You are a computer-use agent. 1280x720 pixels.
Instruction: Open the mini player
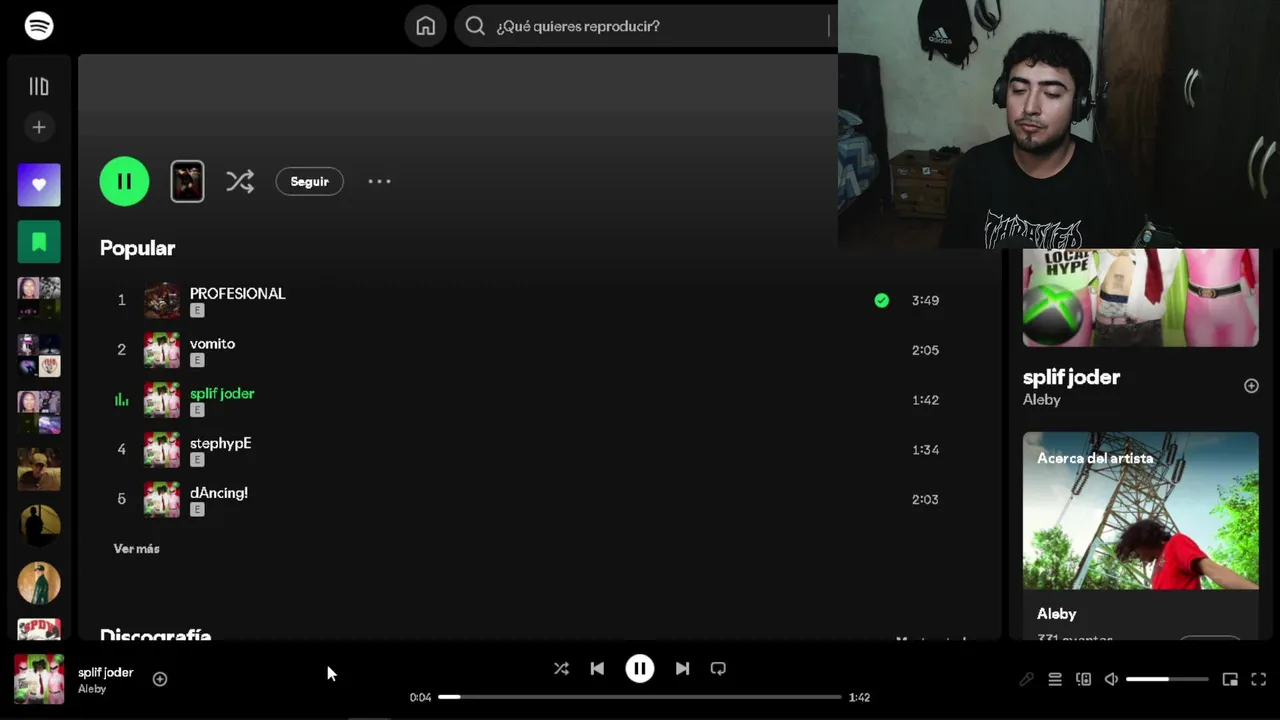point(1230,679)
